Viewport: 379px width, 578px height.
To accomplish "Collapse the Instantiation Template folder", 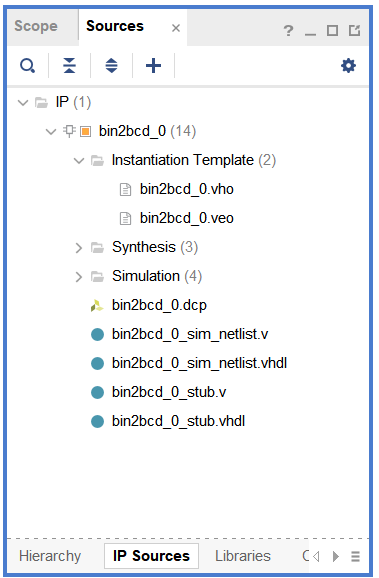I will coord(79,161).
